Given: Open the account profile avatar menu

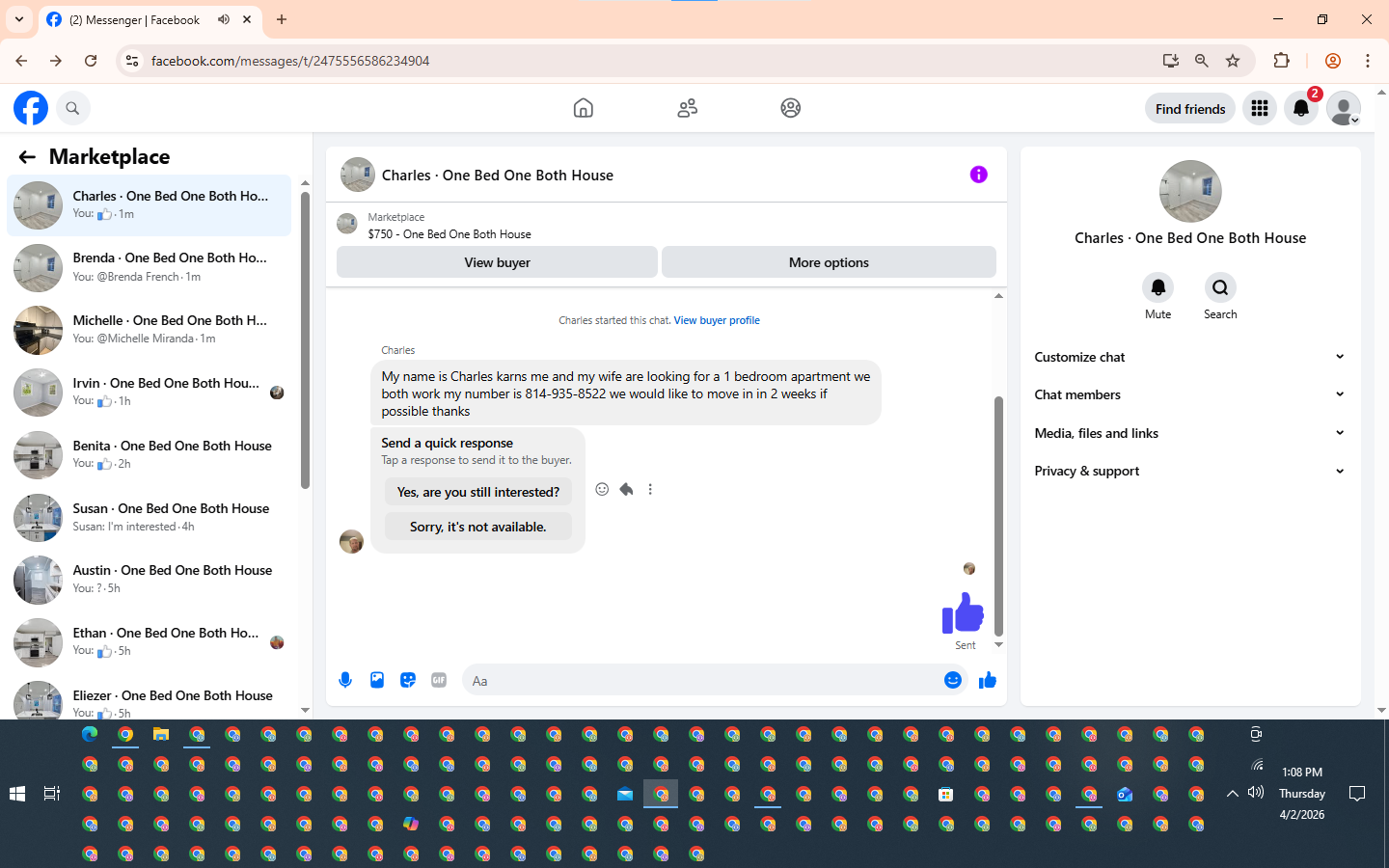Looking at the screenshot, I should 1344,109.
